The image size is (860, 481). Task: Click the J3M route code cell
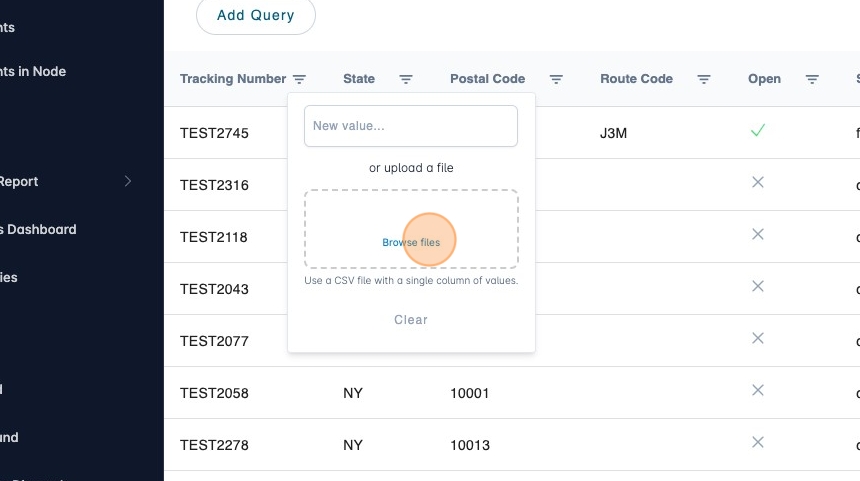point(613,133)
